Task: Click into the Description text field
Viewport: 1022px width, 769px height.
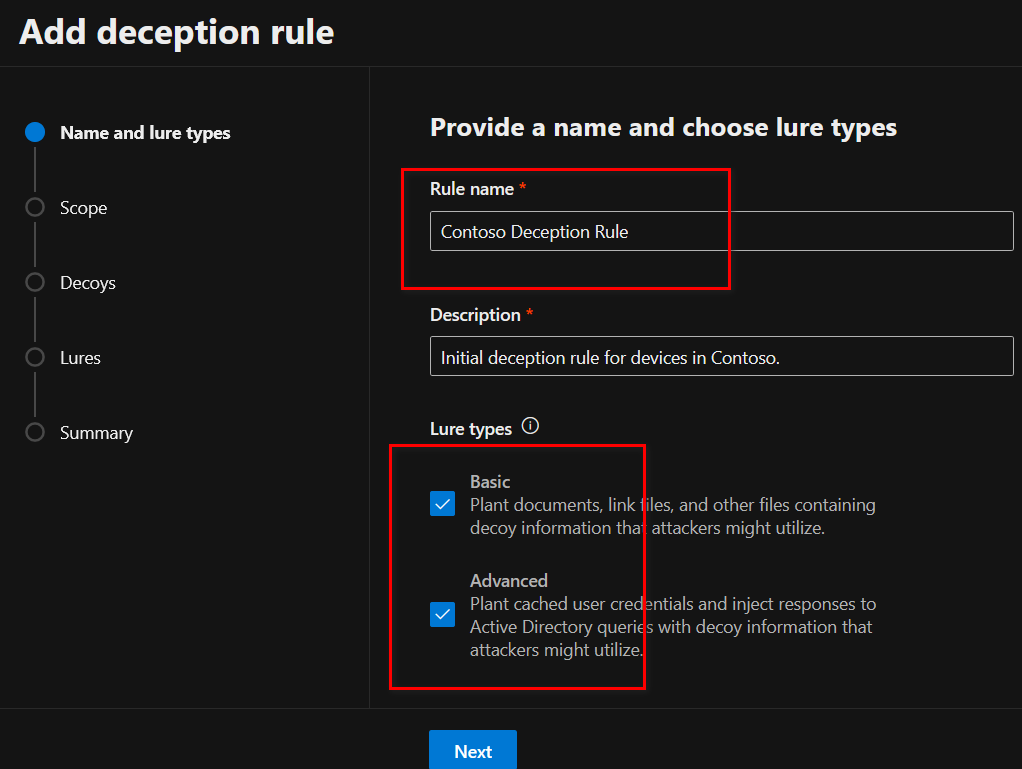Action: (x=720, y=356)
